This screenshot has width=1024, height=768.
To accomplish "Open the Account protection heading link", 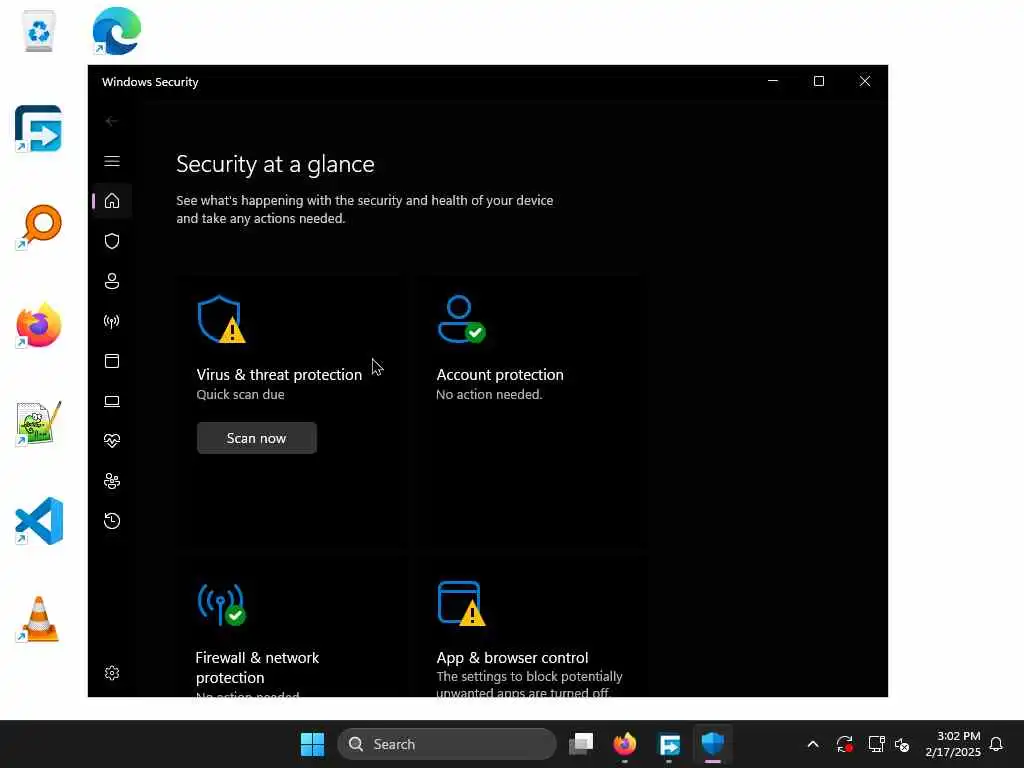I will click(x=500, y=375).
